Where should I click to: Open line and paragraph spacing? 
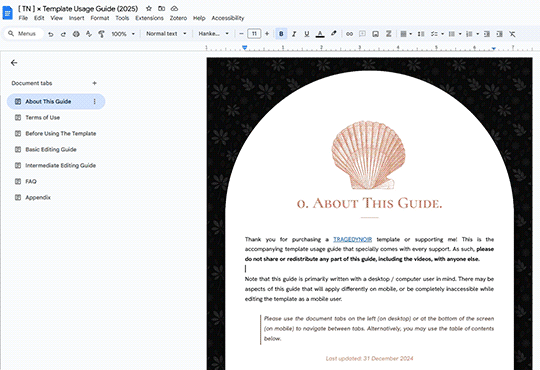coord(421,34)
